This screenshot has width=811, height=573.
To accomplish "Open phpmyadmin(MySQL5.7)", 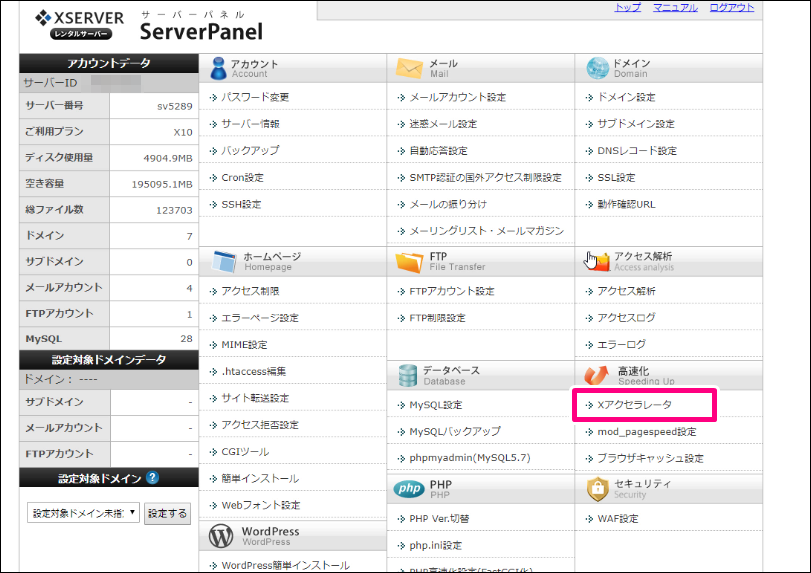I will pos(470,458).
